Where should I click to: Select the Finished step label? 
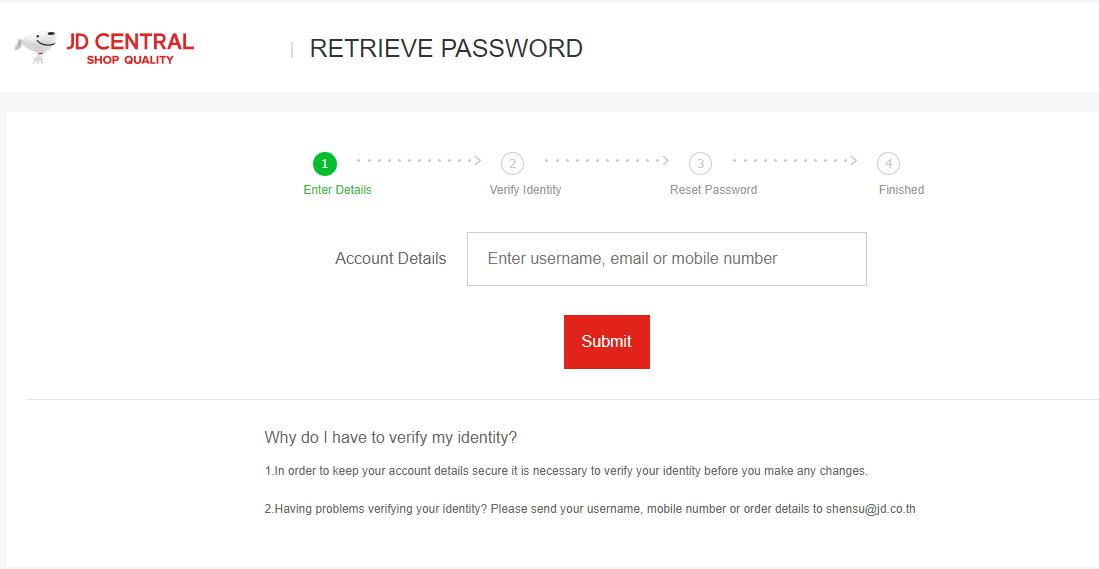(x=901, y=190)
